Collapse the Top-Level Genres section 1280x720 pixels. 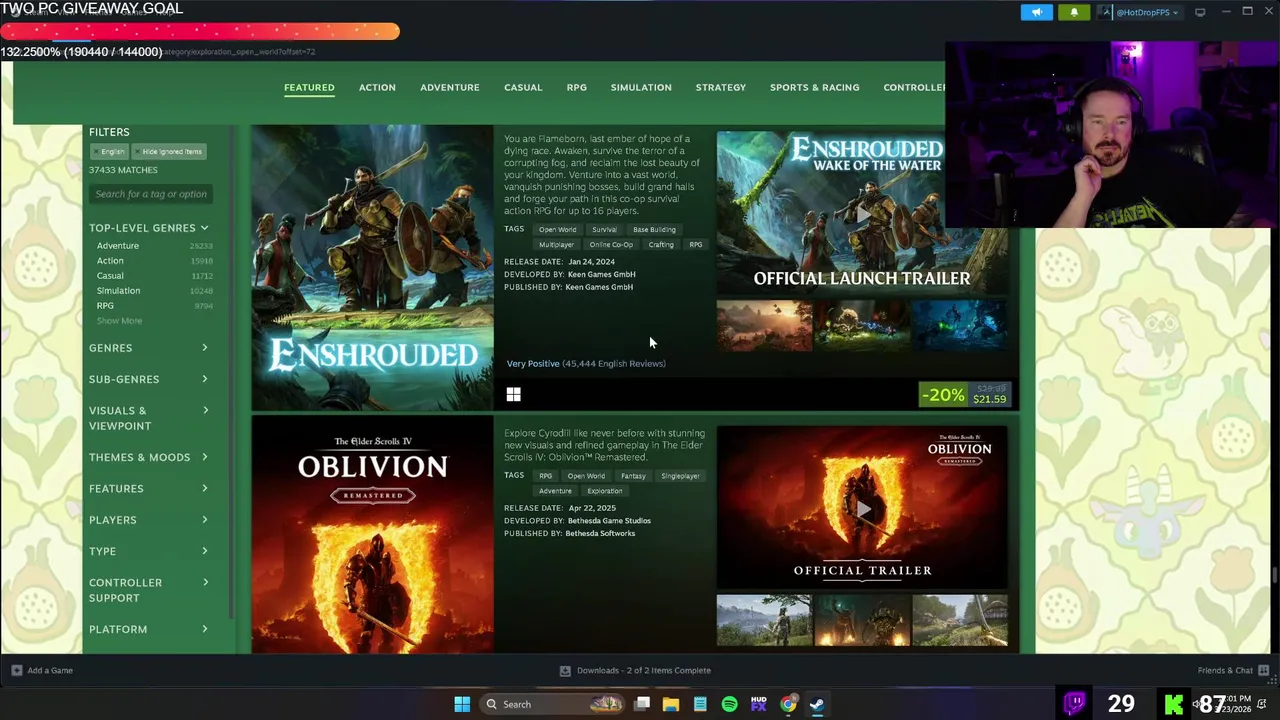tap(149, 228)
